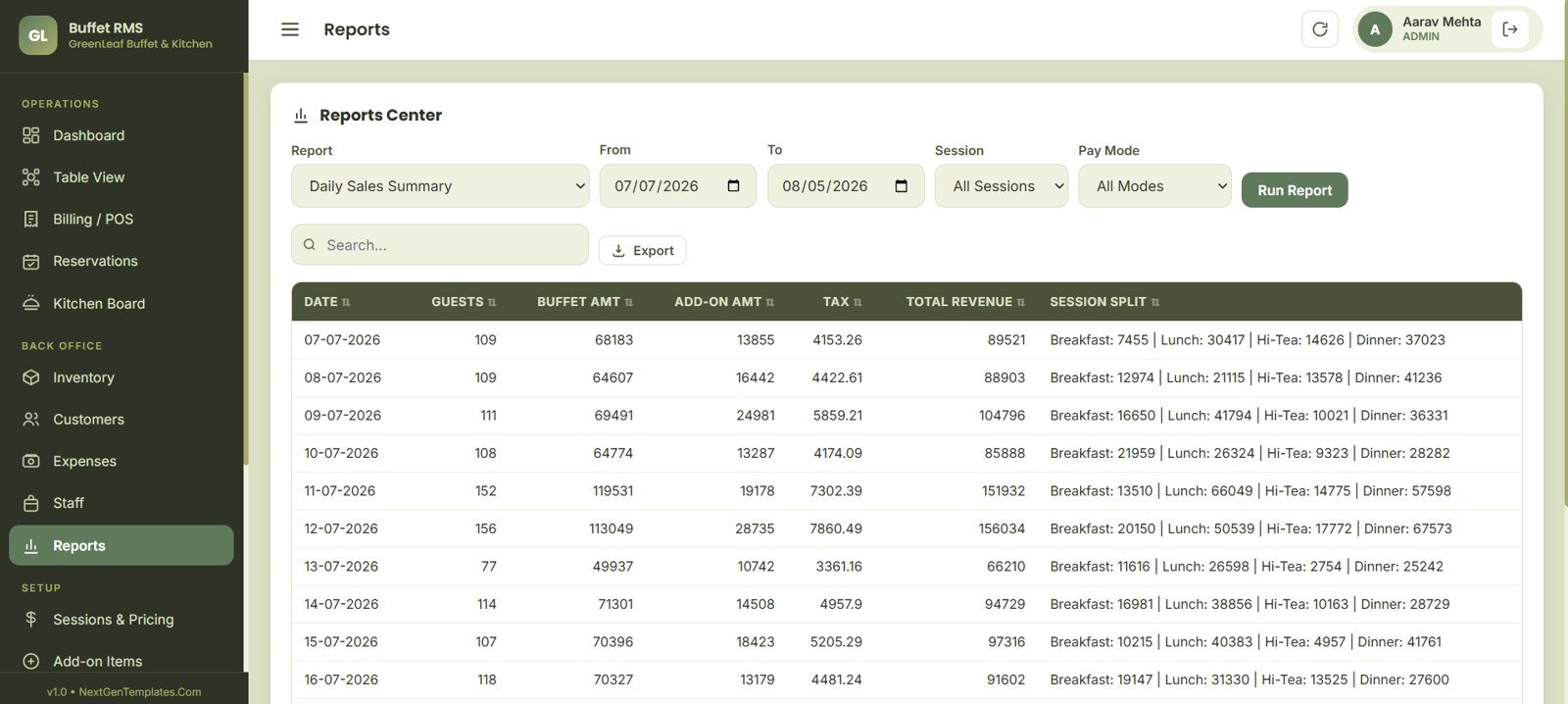The image size is (1568, 704).
Task: Toggle the hamburger menu icon
Action: click(x=290, y=29)
